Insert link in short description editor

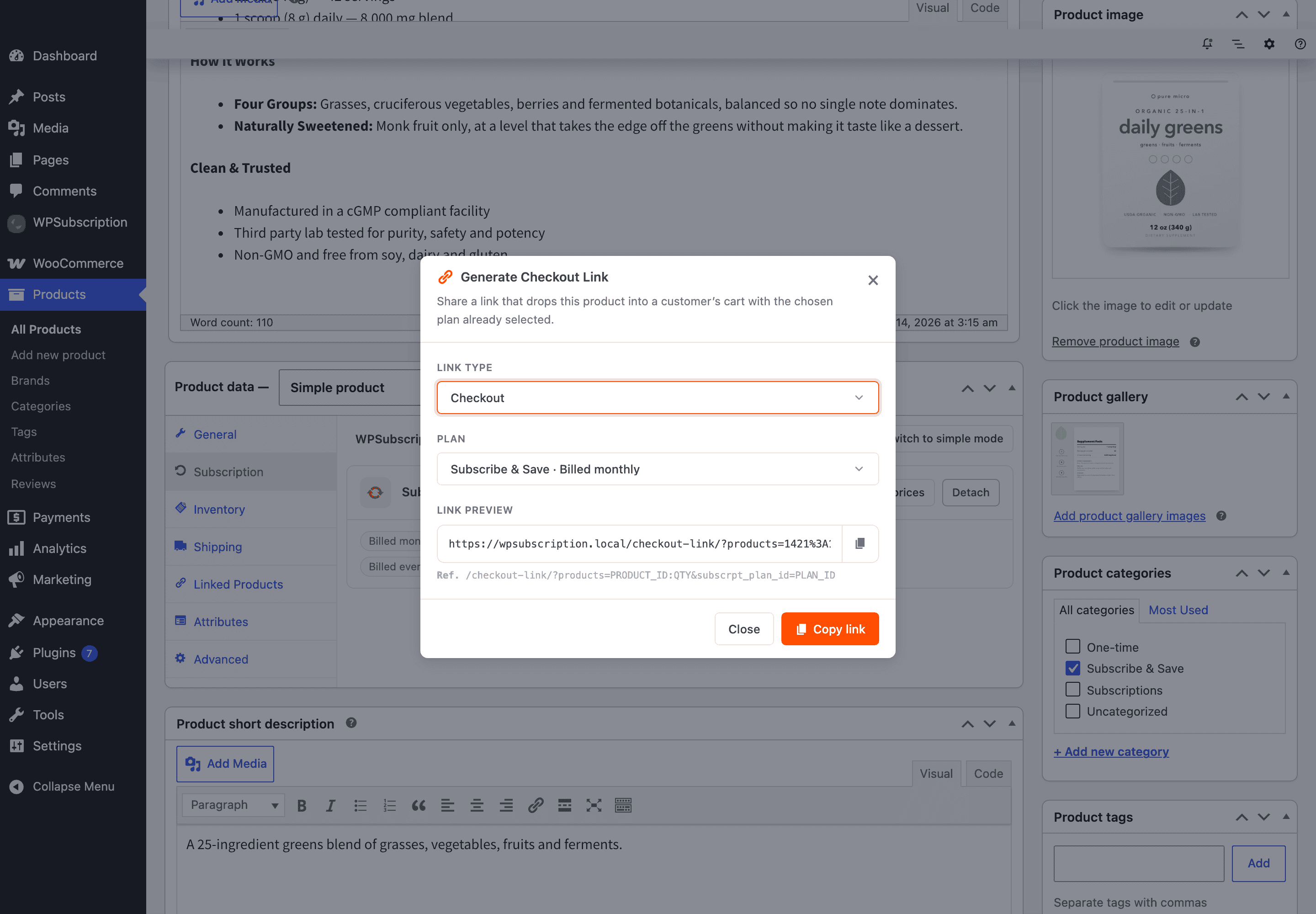[x=536, y=806]
